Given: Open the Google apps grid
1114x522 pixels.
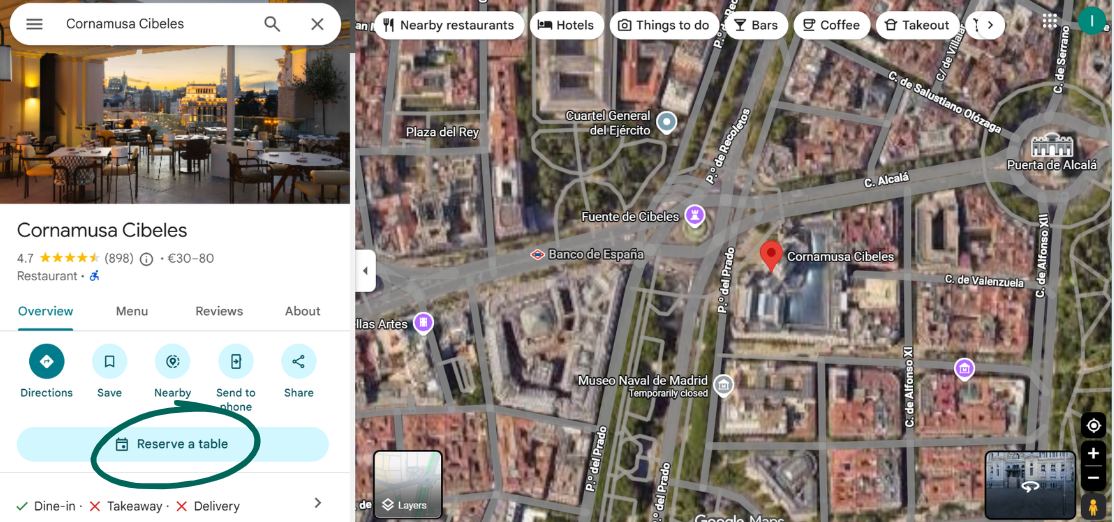Looking at the screenshot, I should click(x=1050, y=21).
